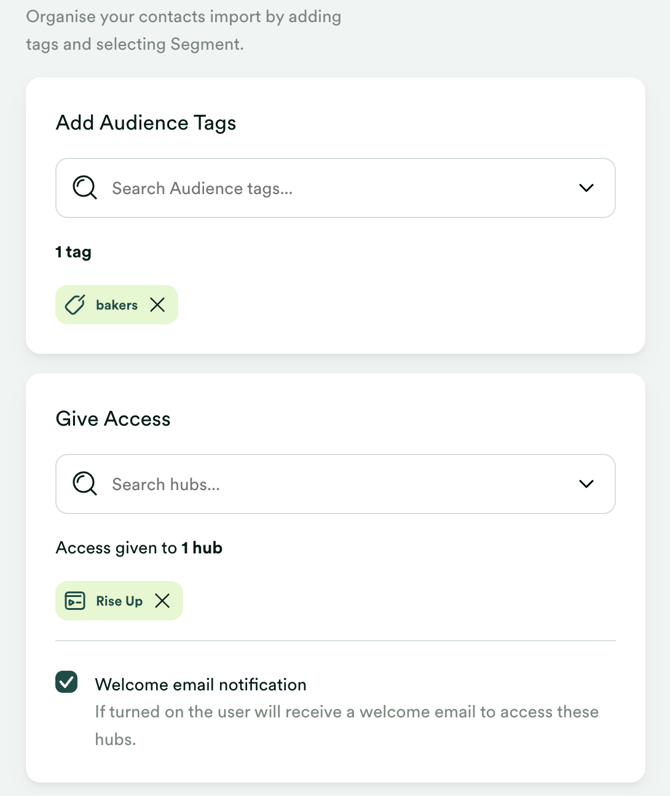This screenshot has height=796, width=670.
Task: Remove the bakers tag with its X
Action: [x=157, y=305]
